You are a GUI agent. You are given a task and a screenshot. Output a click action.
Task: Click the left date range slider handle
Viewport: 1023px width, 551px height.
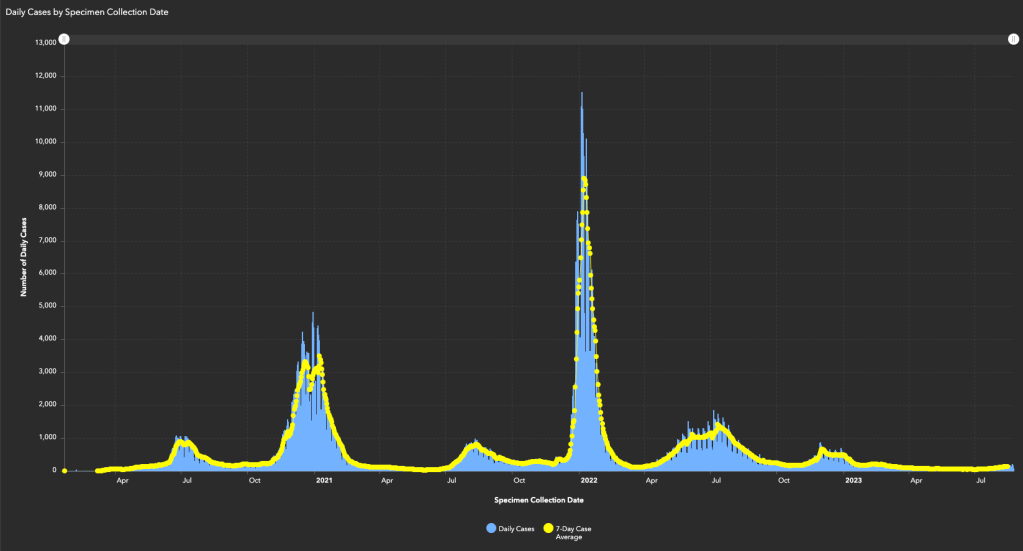(x=64, y=39)
